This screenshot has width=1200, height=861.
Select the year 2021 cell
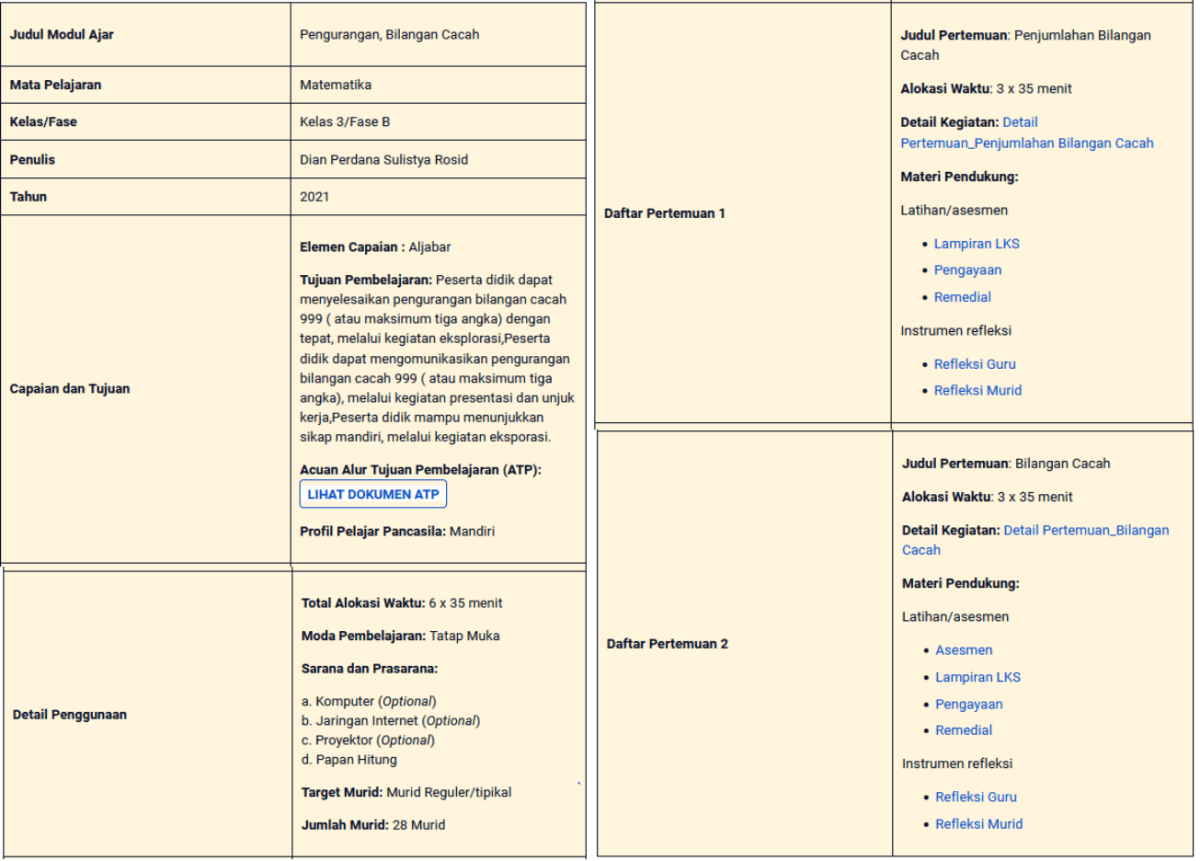pos(314,197)
